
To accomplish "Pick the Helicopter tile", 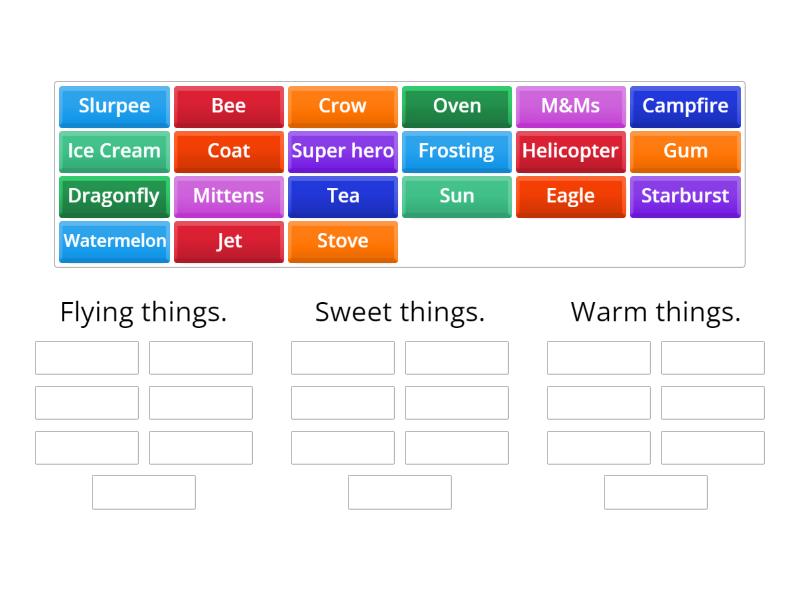I will pyautogui.click(x=570, y=151).
